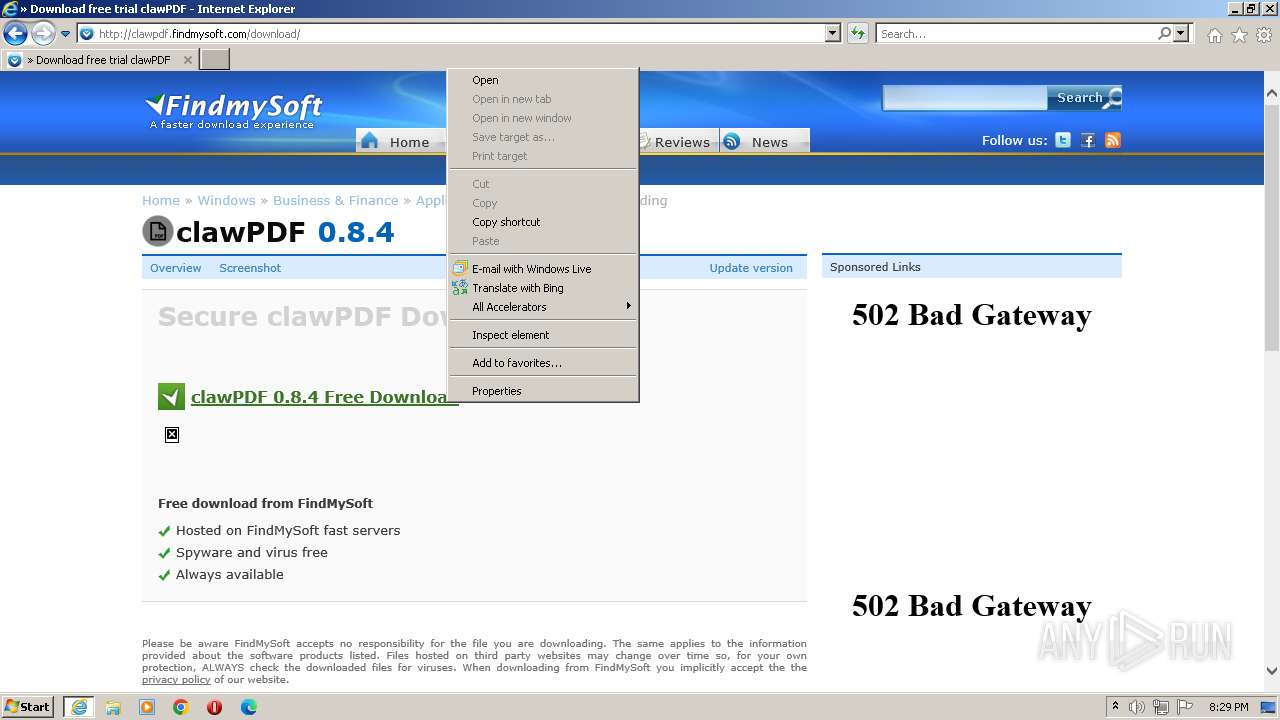Image resolution: width=1280 pixels, height=720 pixels.
Task: Click the page scroll down arrow
Action: coord(1272,671)
